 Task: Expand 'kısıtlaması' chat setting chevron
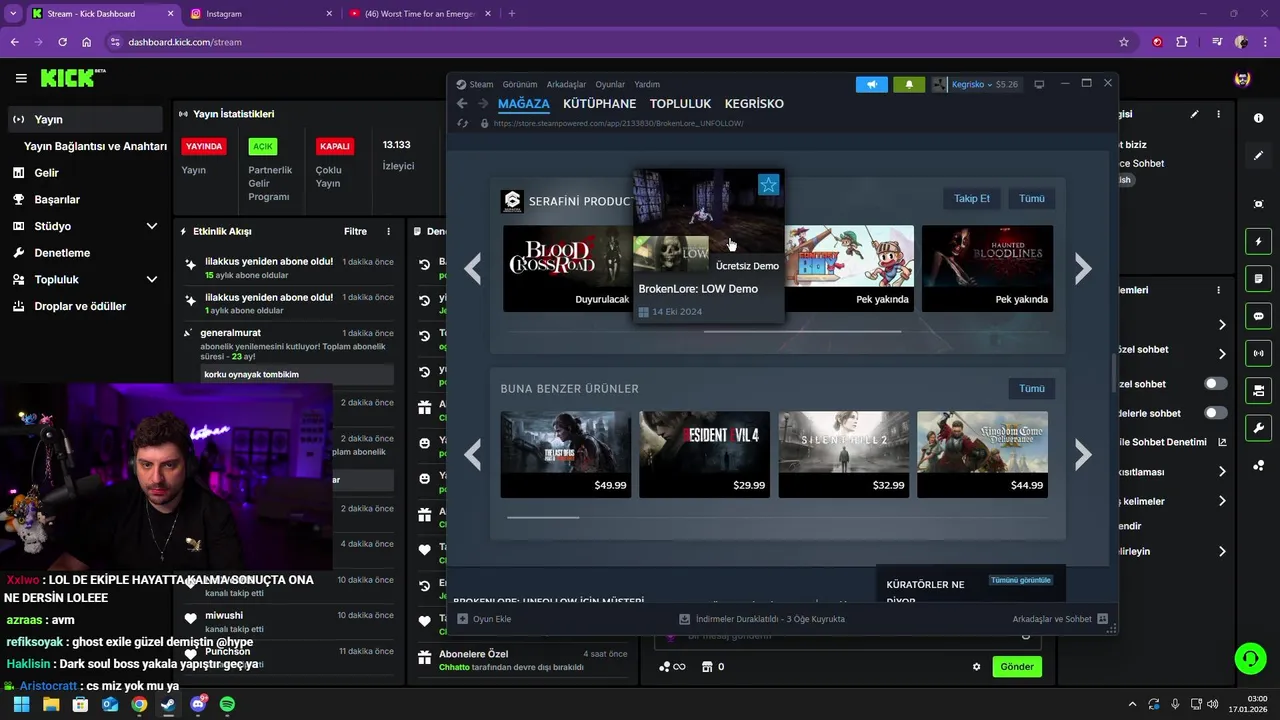click(x=1222, y=471)
